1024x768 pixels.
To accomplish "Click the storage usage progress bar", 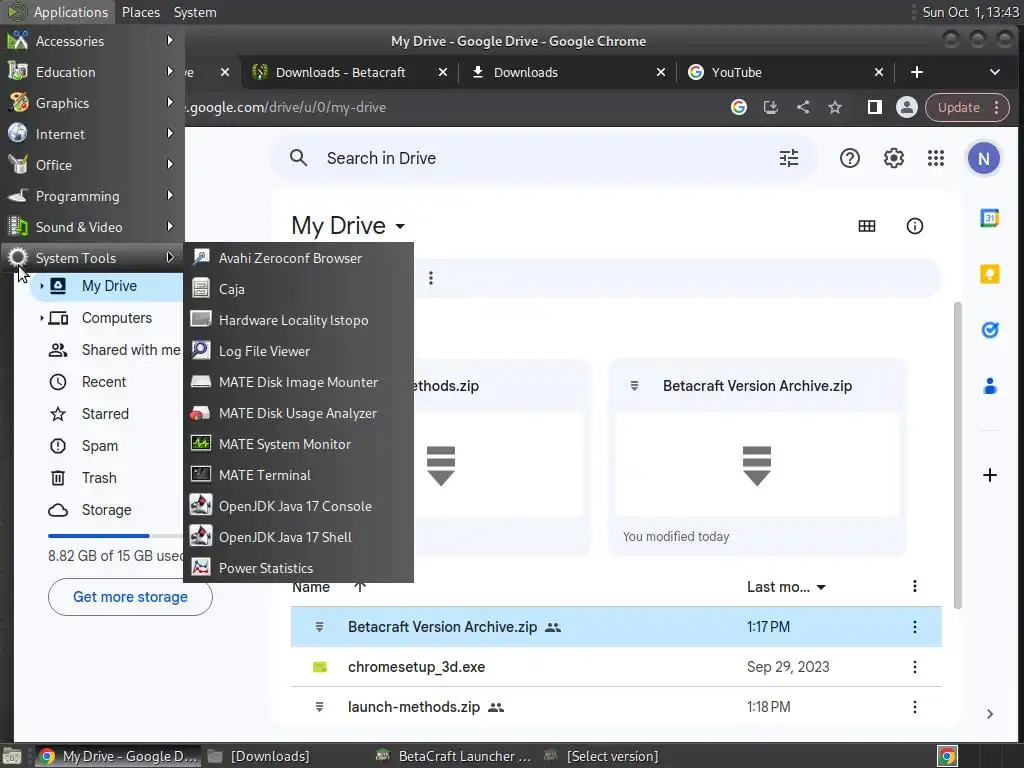I will point(115,536).
